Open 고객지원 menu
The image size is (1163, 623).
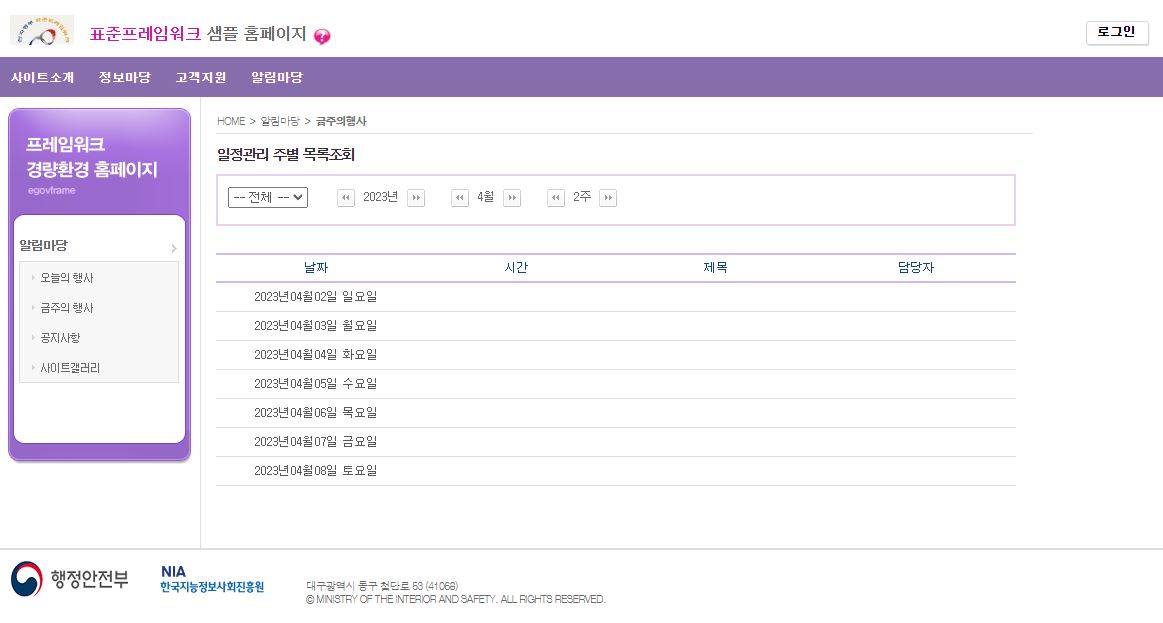(200, 77)
